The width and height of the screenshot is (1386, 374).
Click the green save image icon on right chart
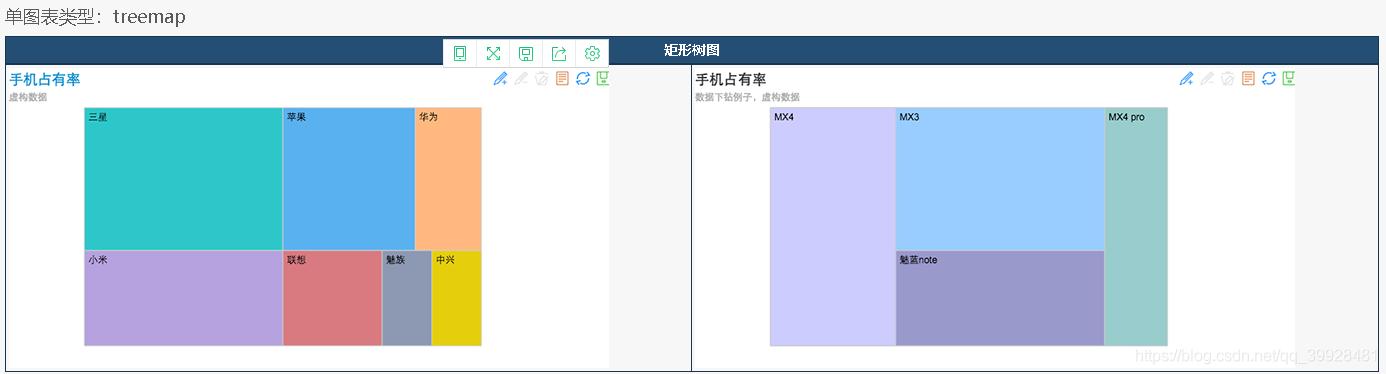pyautogui.click(x=1289, y=78)
